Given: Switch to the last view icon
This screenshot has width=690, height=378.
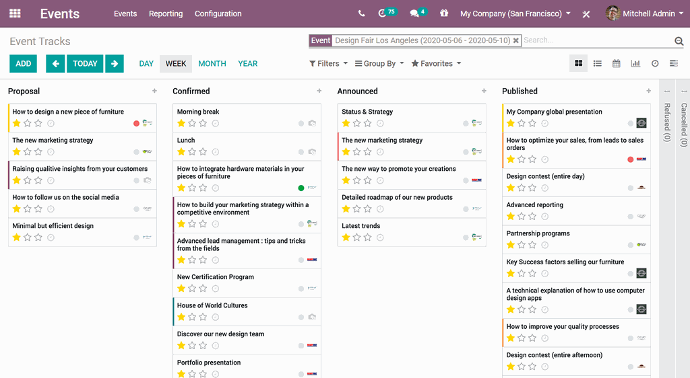Looking at the screenshot, I should [674, 63].
